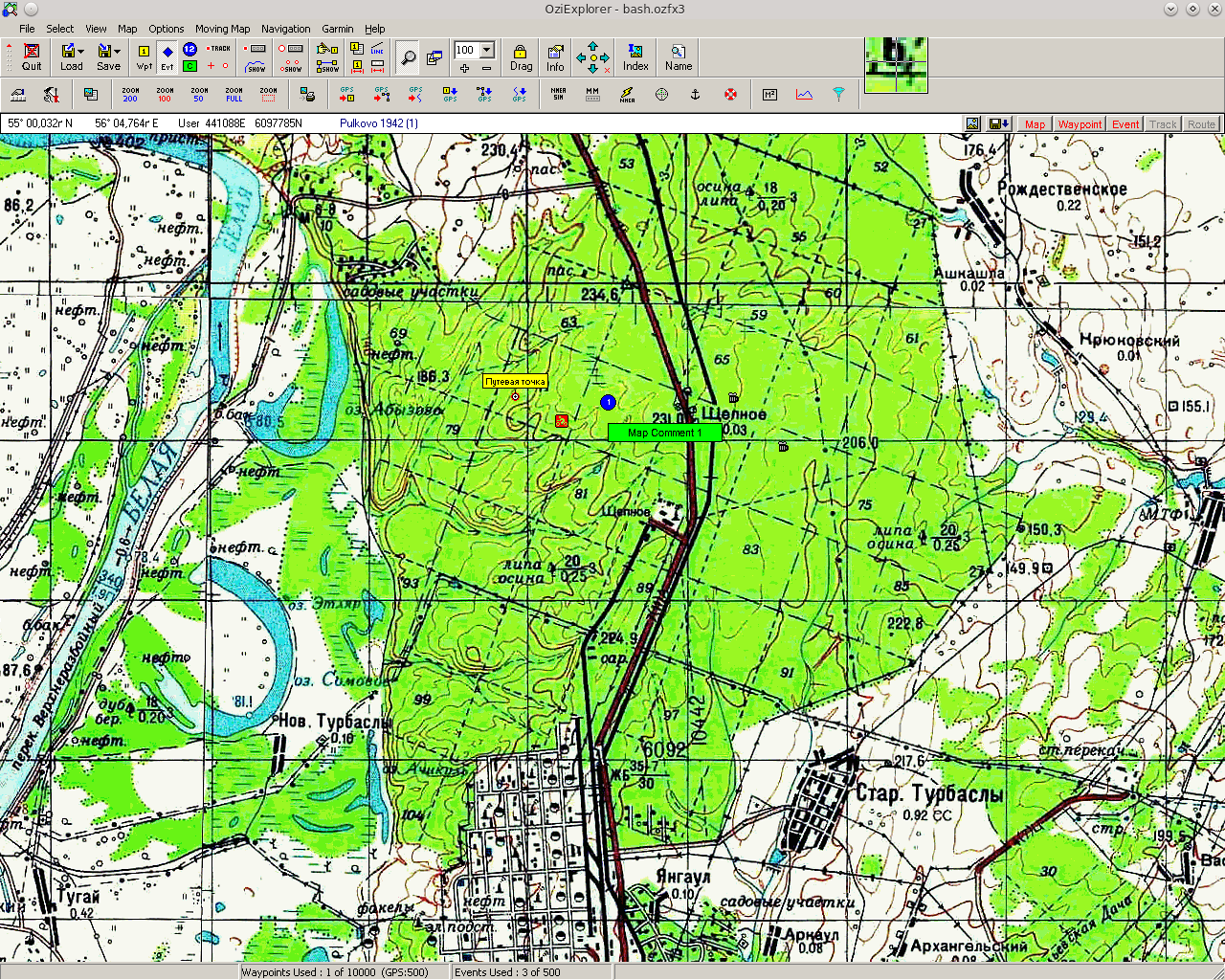1225x980 pixels.
Task: Open the Load dropdown arrow
Action: 81,51
